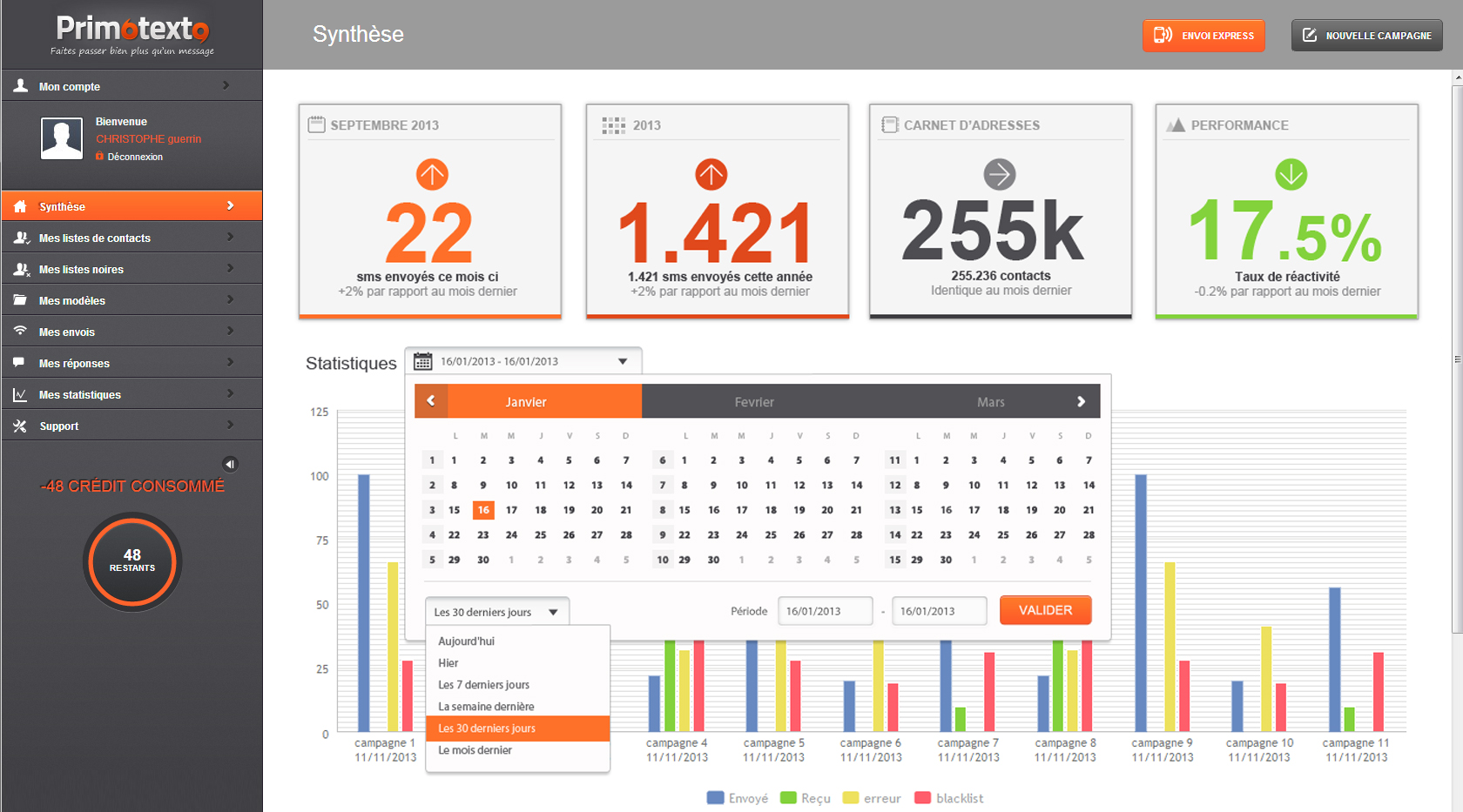Select day 23 in the Janvier calendar
The image size is (1463, 812).
pyautogui.click(x=482, y=535)
